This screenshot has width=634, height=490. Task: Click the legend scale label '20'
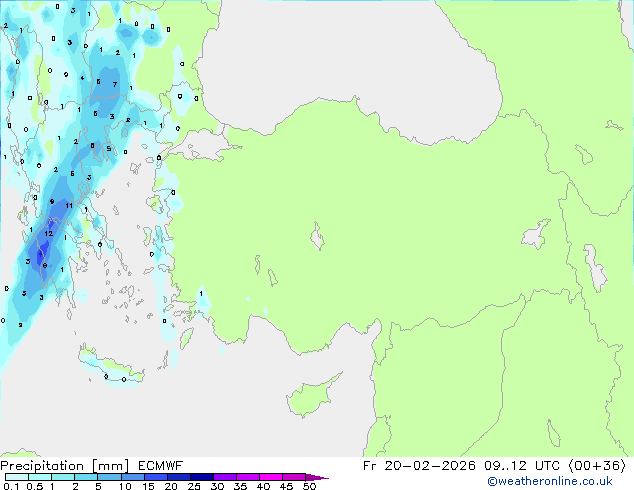(x=171, y=486)
